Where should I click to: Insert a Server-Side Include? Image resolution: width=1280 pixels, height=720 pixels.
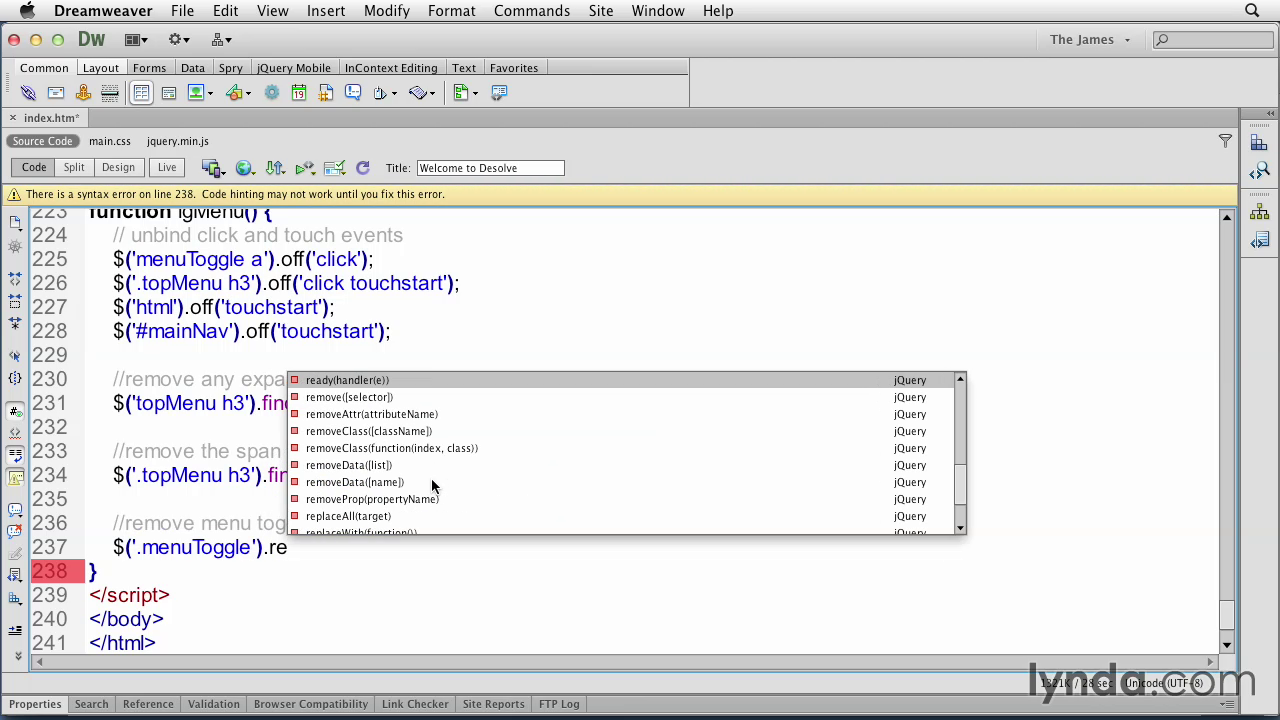325,92
